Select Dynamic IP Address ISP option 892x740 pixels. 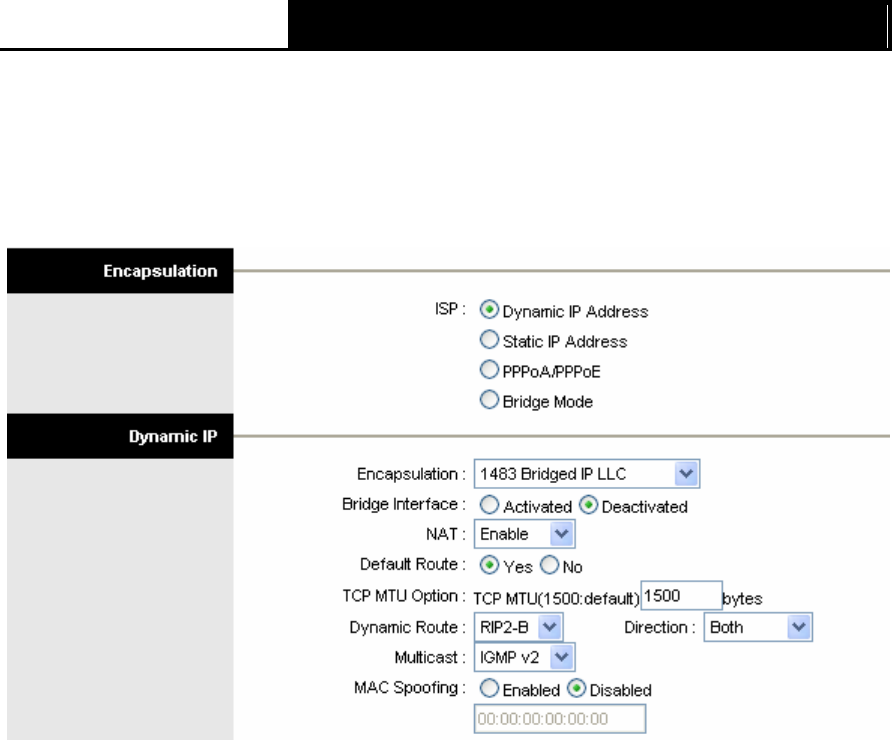pyautogui.click(x=489, y=310)
